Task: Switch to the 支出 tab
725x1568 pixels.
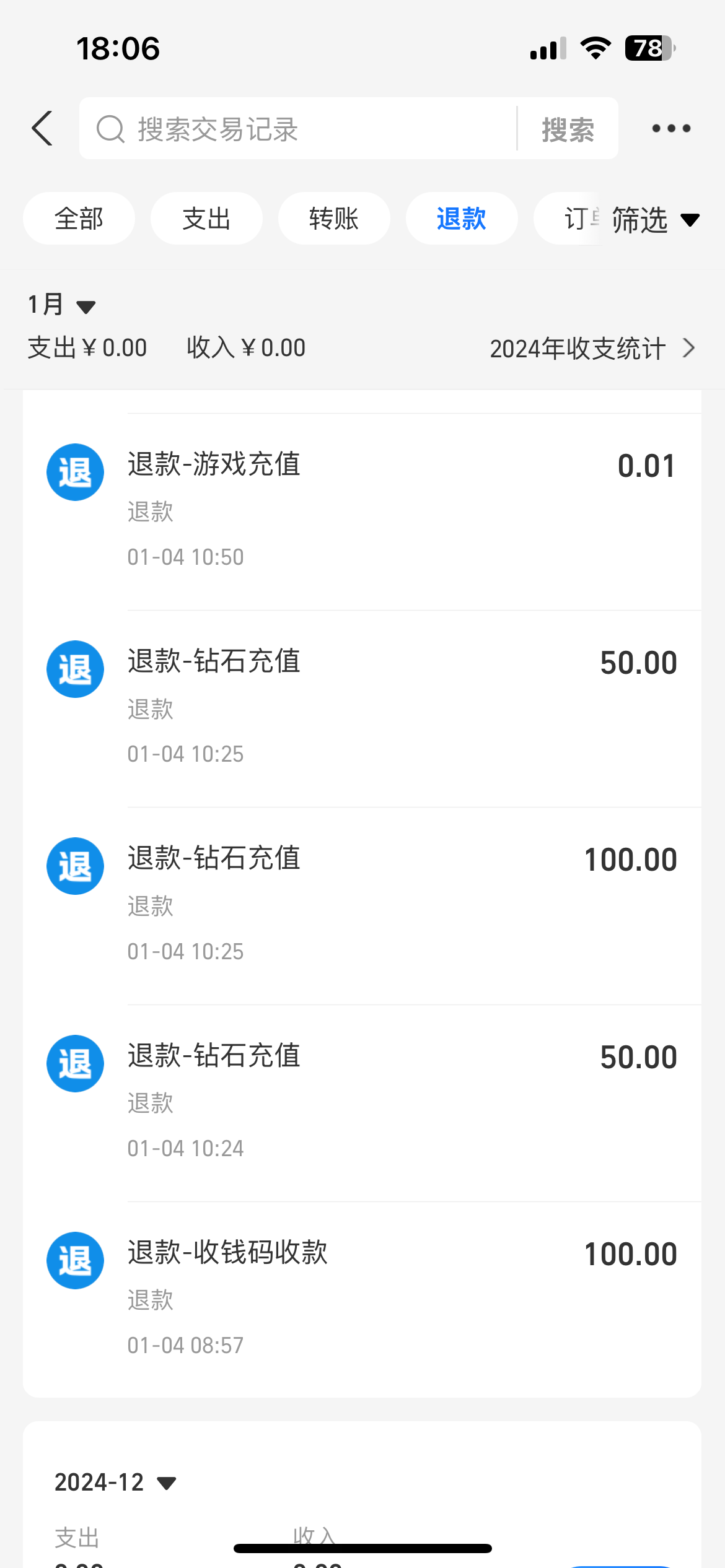Action: tap(206, 219)
